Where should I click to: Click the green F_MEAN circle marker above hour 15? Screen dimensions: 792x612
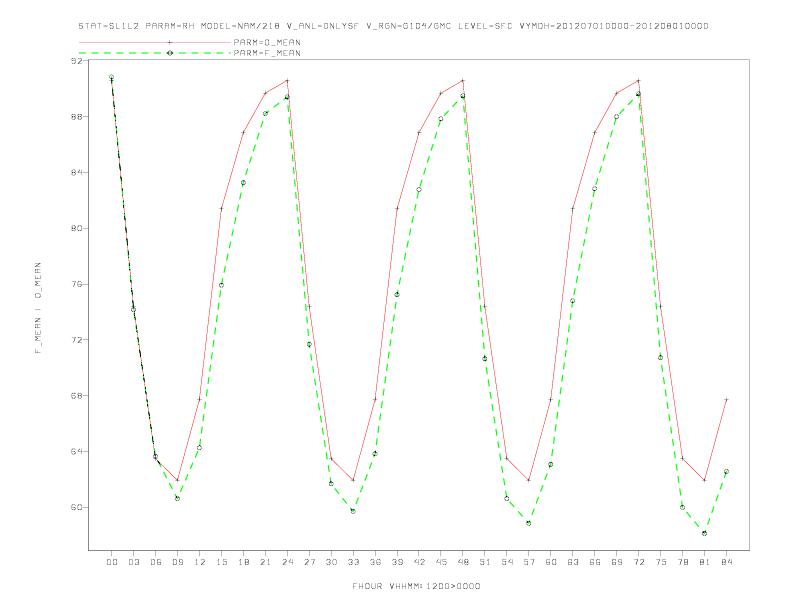[221, 285]
